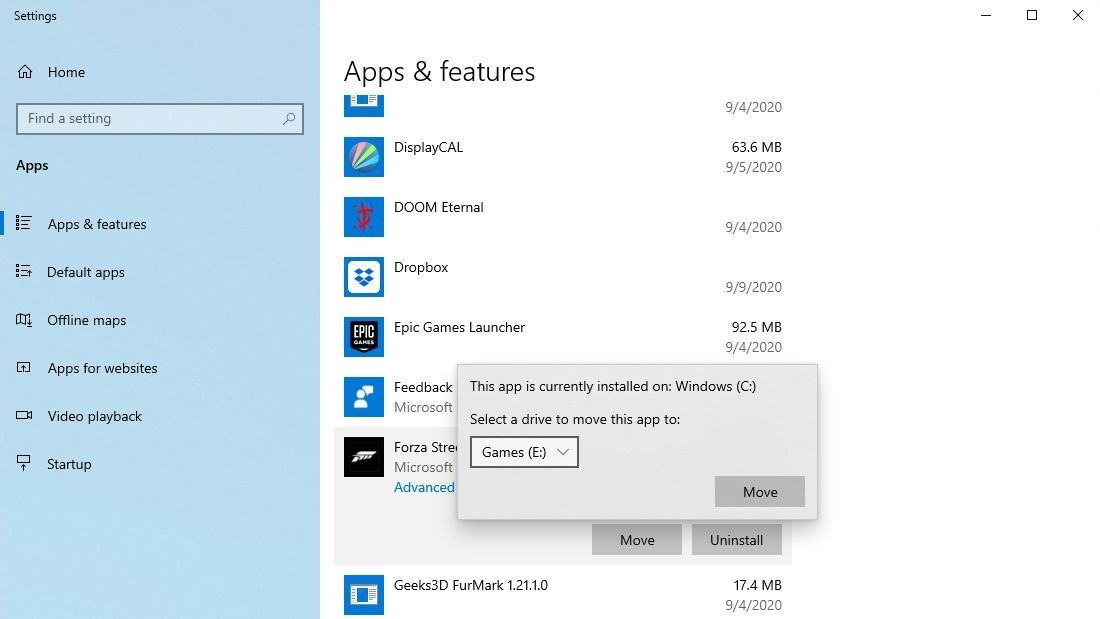This screenshot has width=1100, height=619.
Task: Click the Home icon in sidebar
Action: (23, 72)
